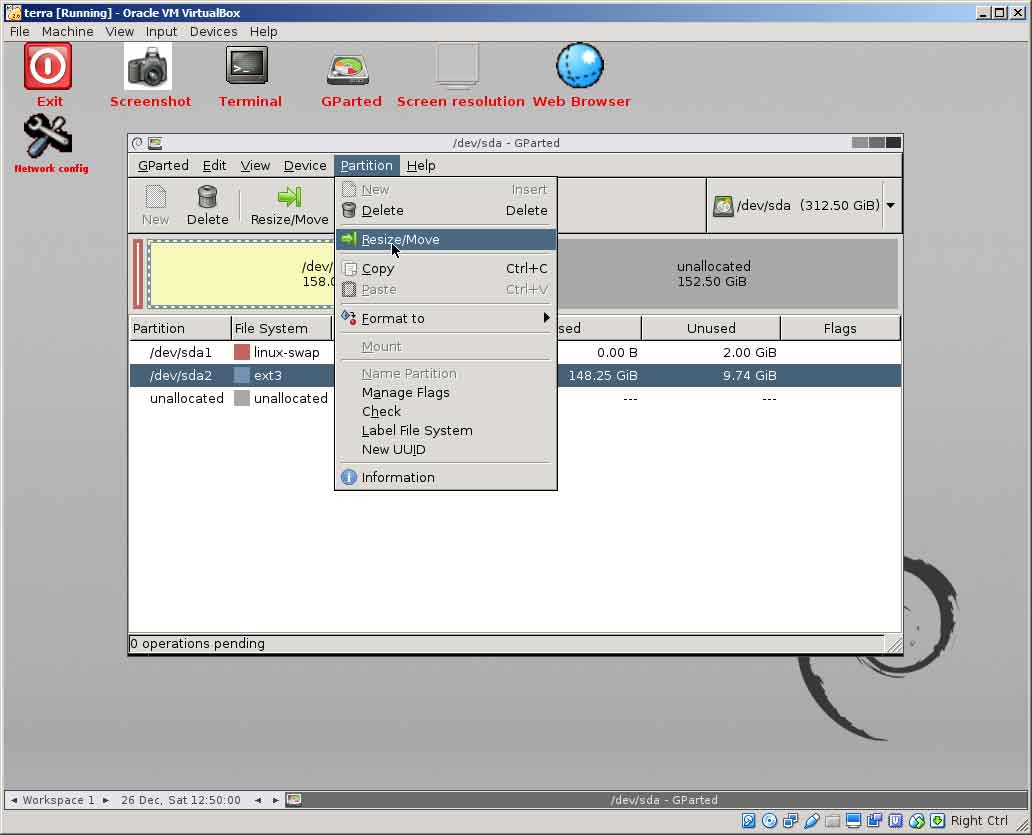
Task: Open Information from the Partition menu
Action: coord(446,477)
